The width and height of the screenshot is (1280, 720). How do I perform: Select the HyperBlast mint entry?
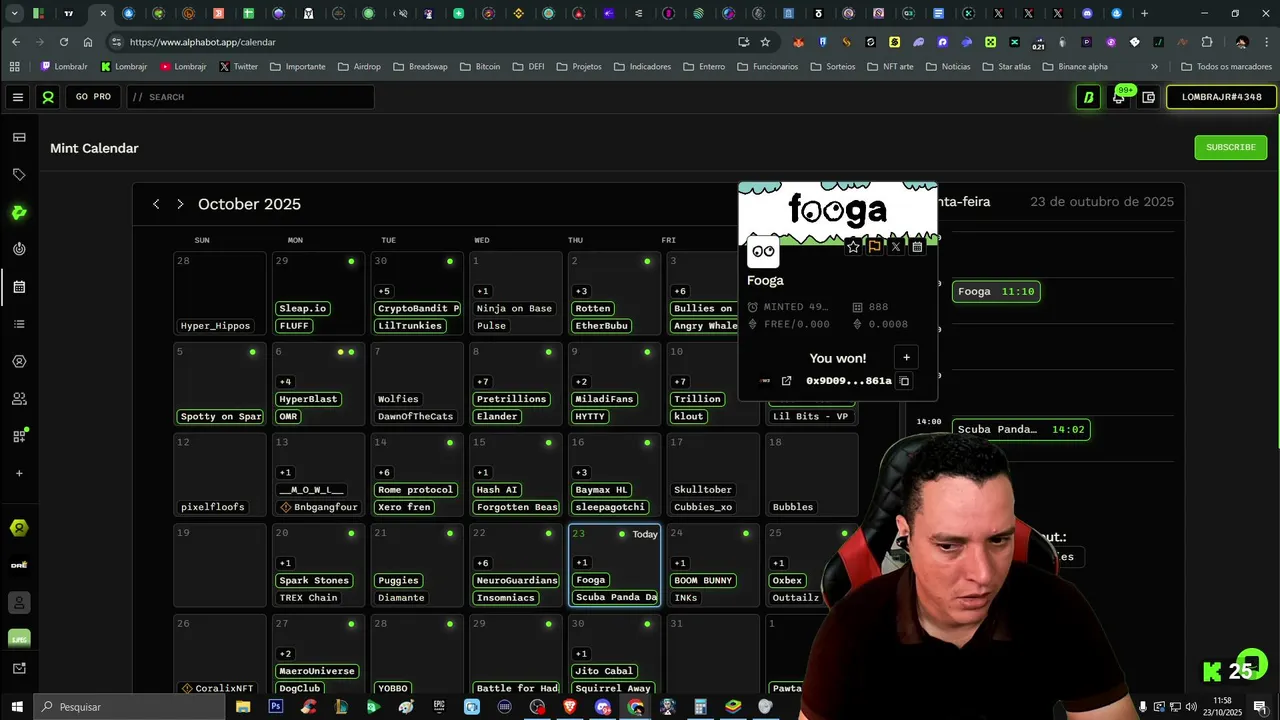click(309, 399)
